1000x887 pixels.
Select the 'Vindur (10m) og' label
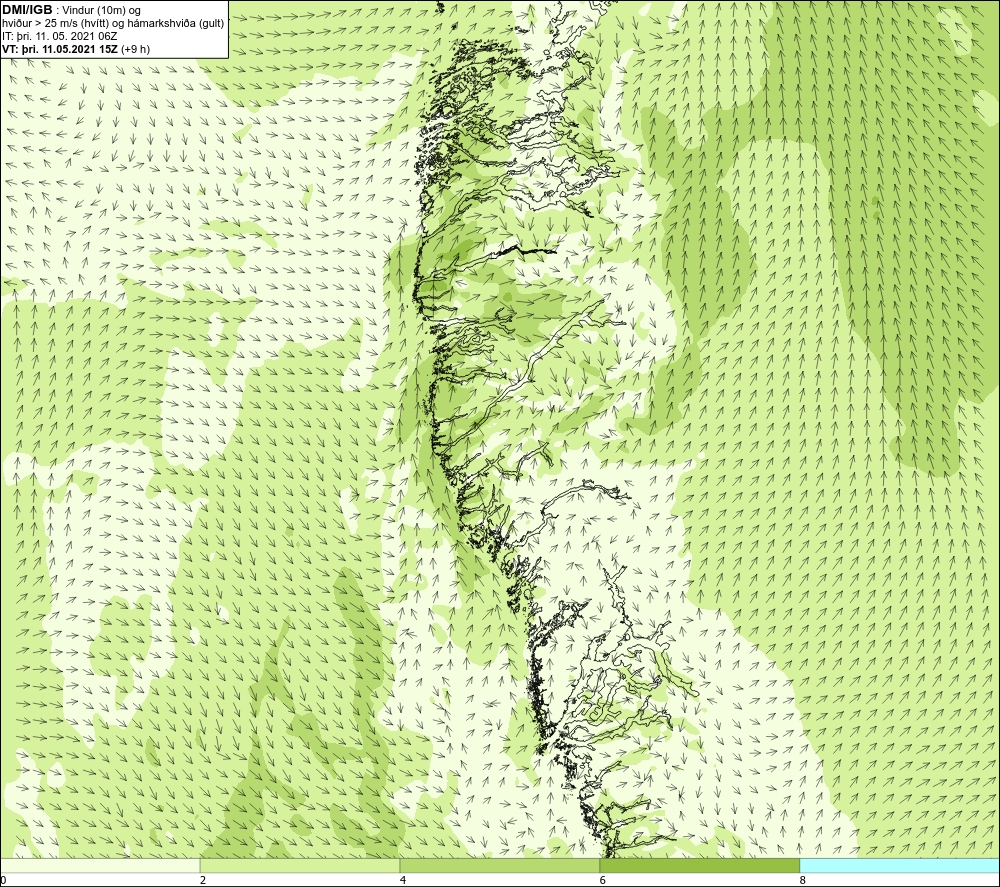(x=101, y=11)
